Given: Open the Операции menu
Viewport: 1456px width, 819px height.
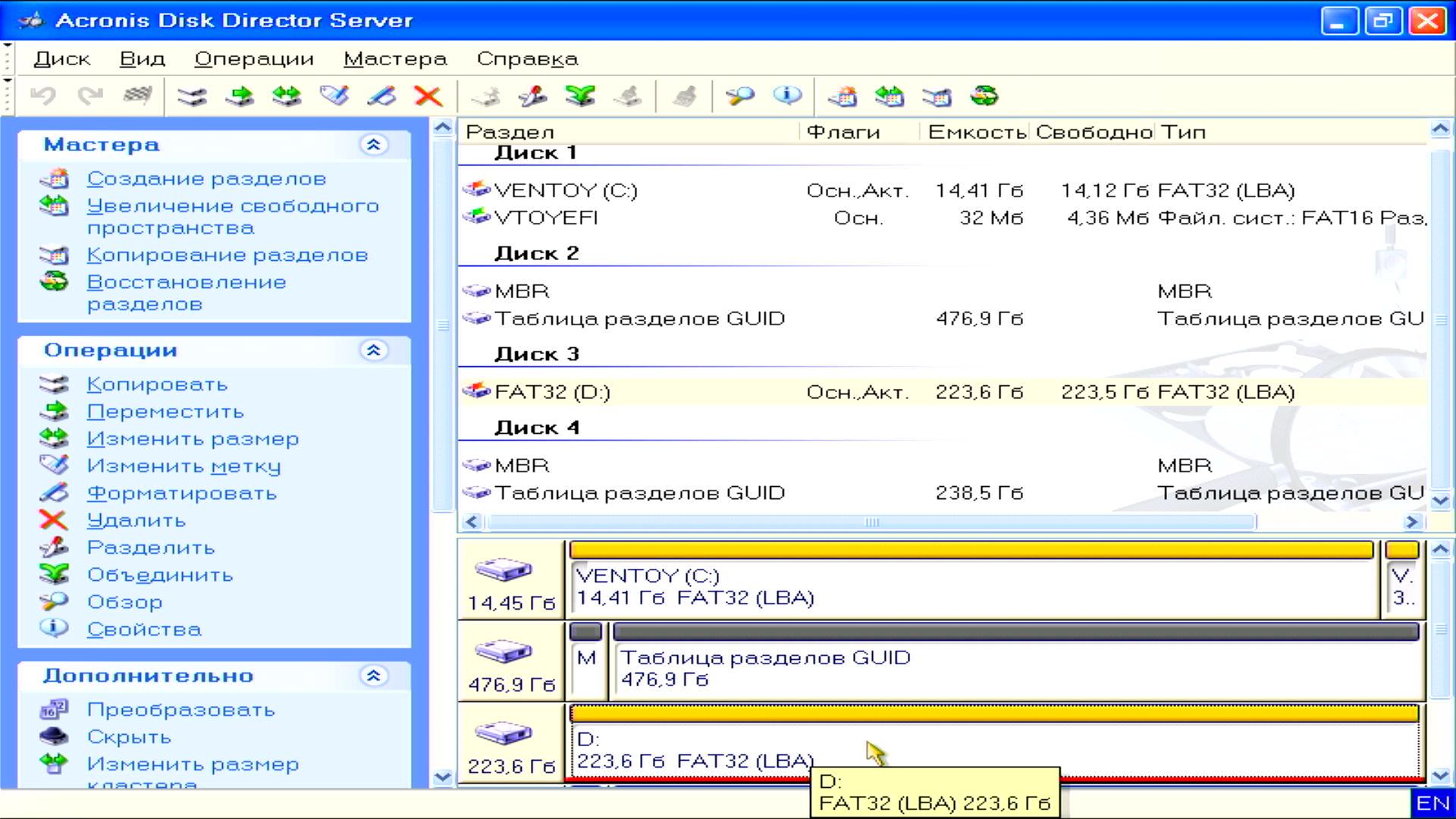Looking at the screenshot, I should point(254,59).
